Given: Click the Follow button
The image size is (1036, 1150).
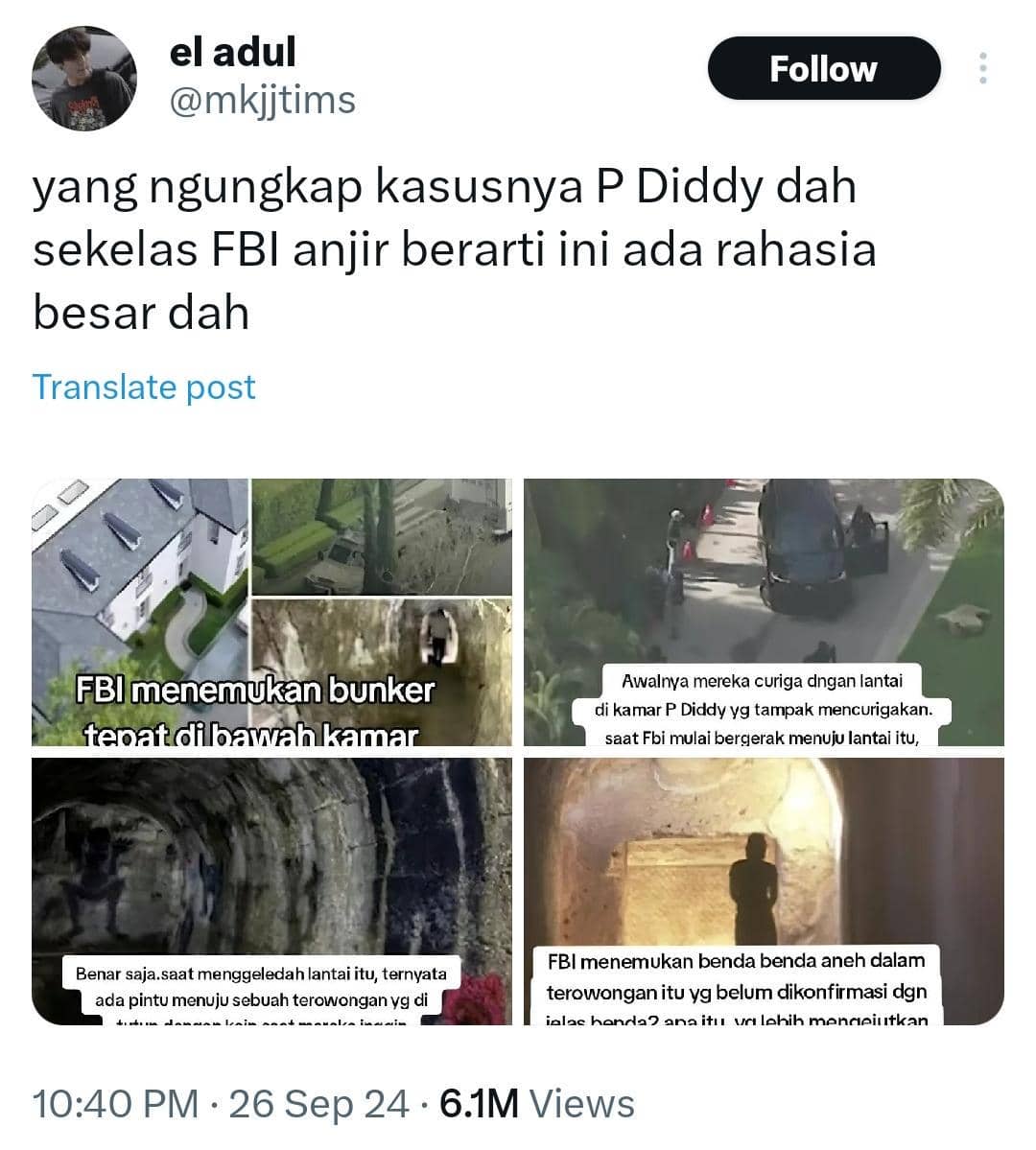Looking at the screenshot, I should pyautogui.click(x=823, y=68).
